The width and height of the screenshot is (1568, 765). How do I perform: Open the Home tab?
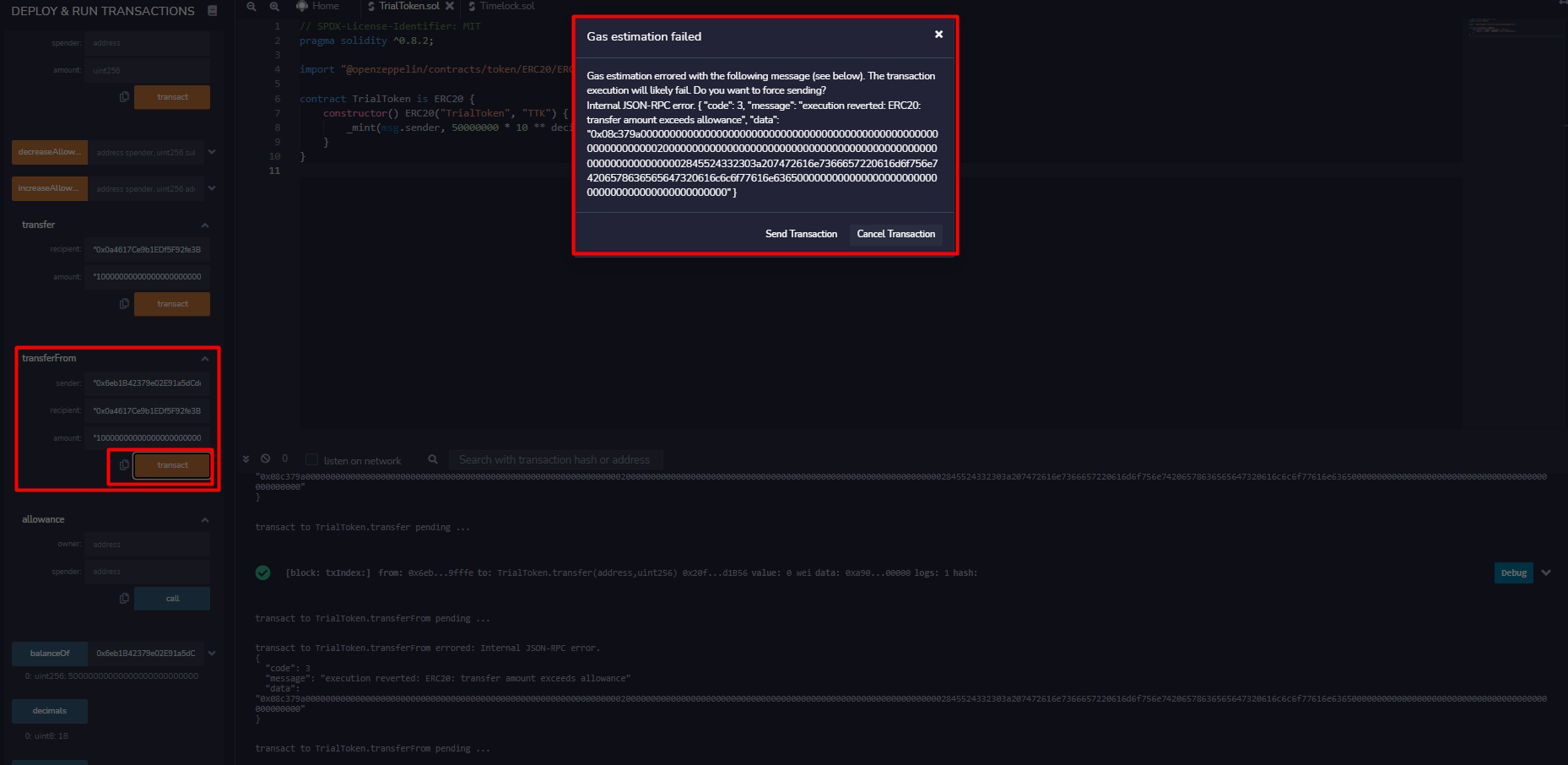tap(321, 6)
